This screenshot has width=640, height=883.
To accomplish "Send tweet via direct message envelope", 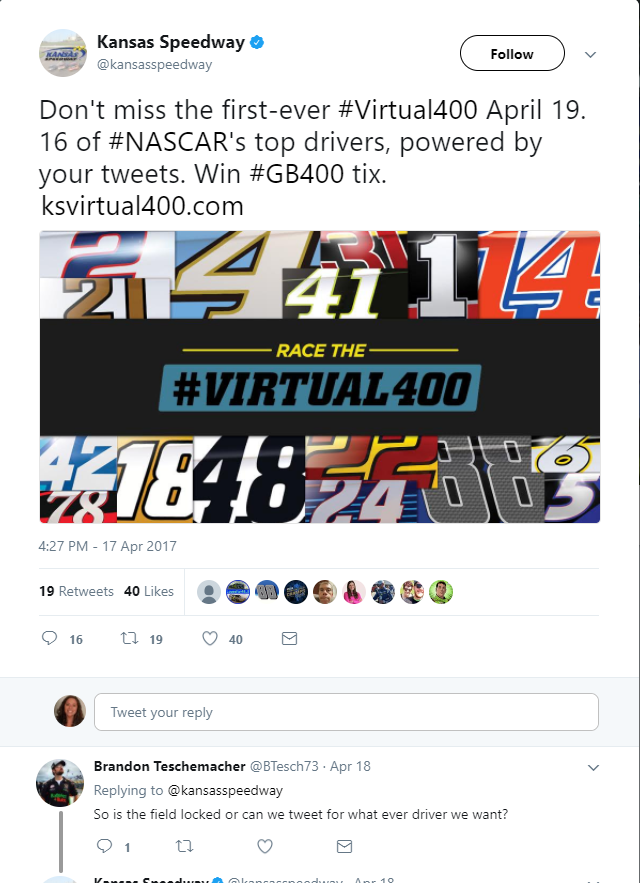I will (x=289, y=638).
